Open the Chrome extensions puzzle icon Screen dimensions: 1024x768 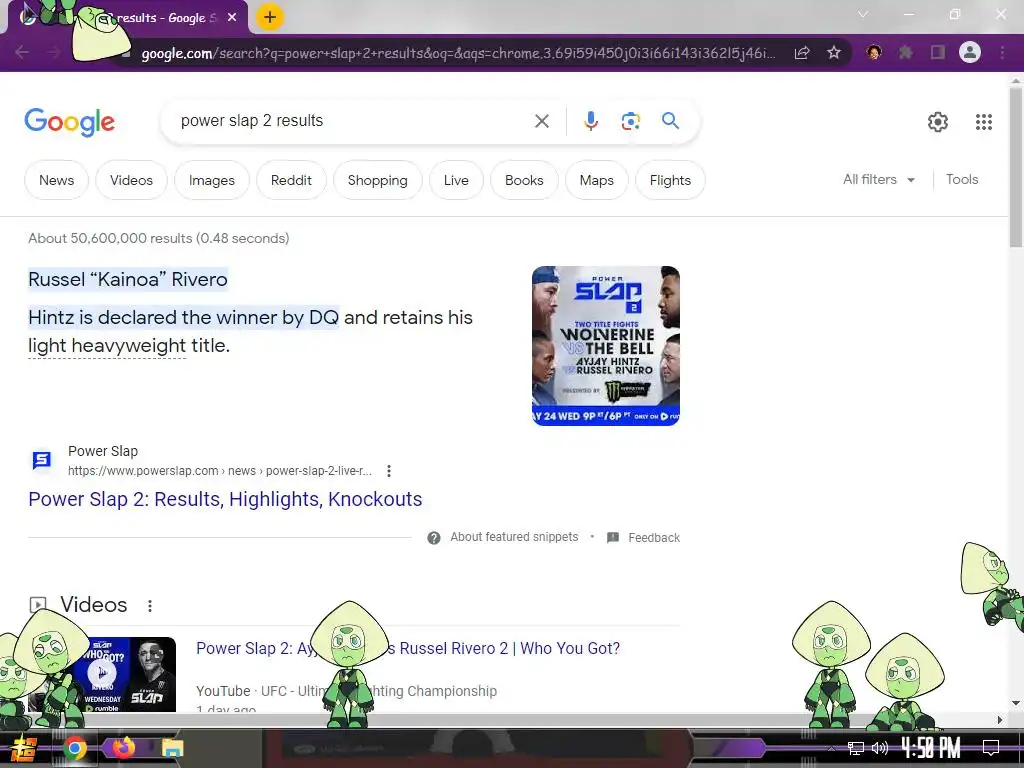click(x=906, y=52)
